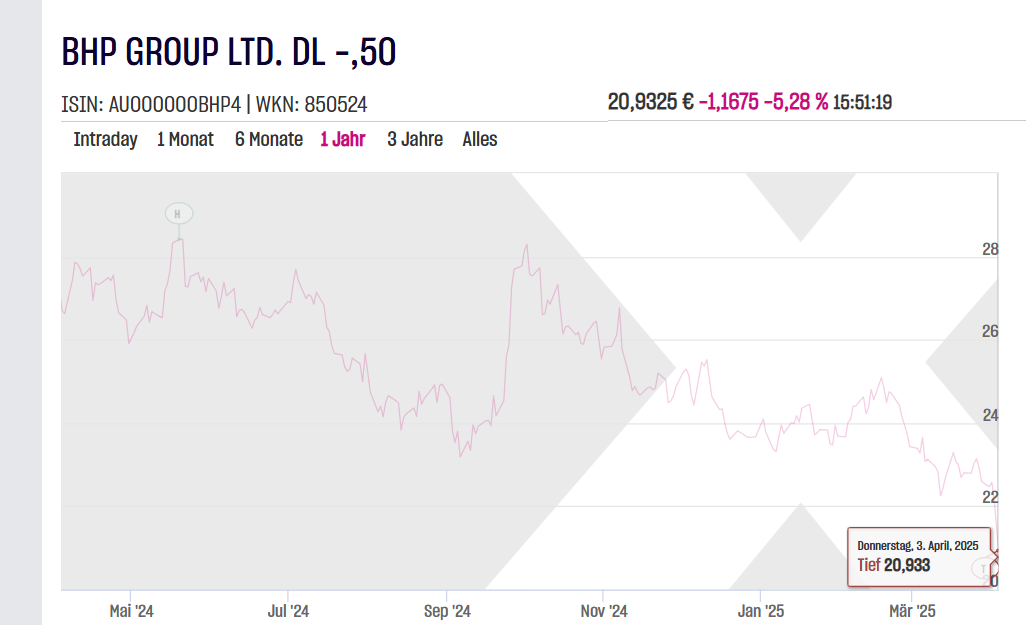The width and height of the screenshot is (1026, 625).
Task: Select the 1 Monat time range
Action: pos(185,140)
